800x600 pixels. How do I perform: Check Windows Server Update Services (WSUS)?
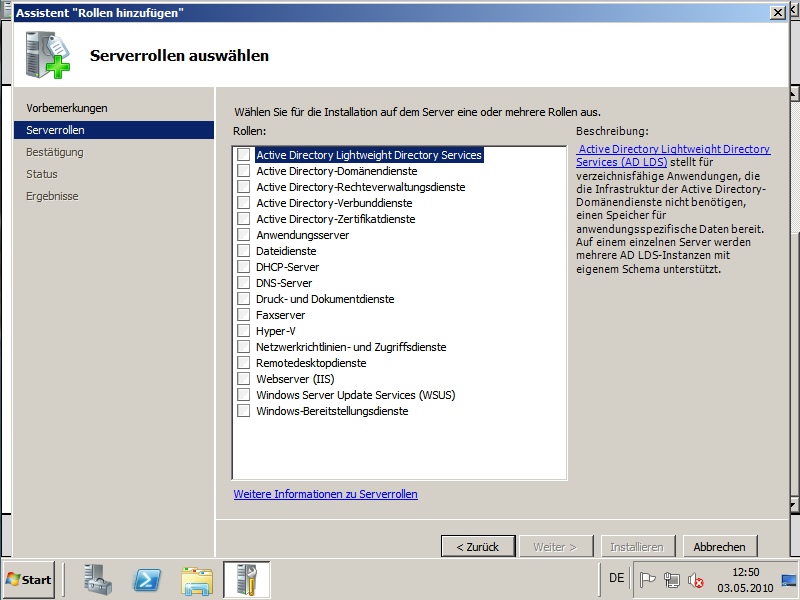[x=243, y=395]
